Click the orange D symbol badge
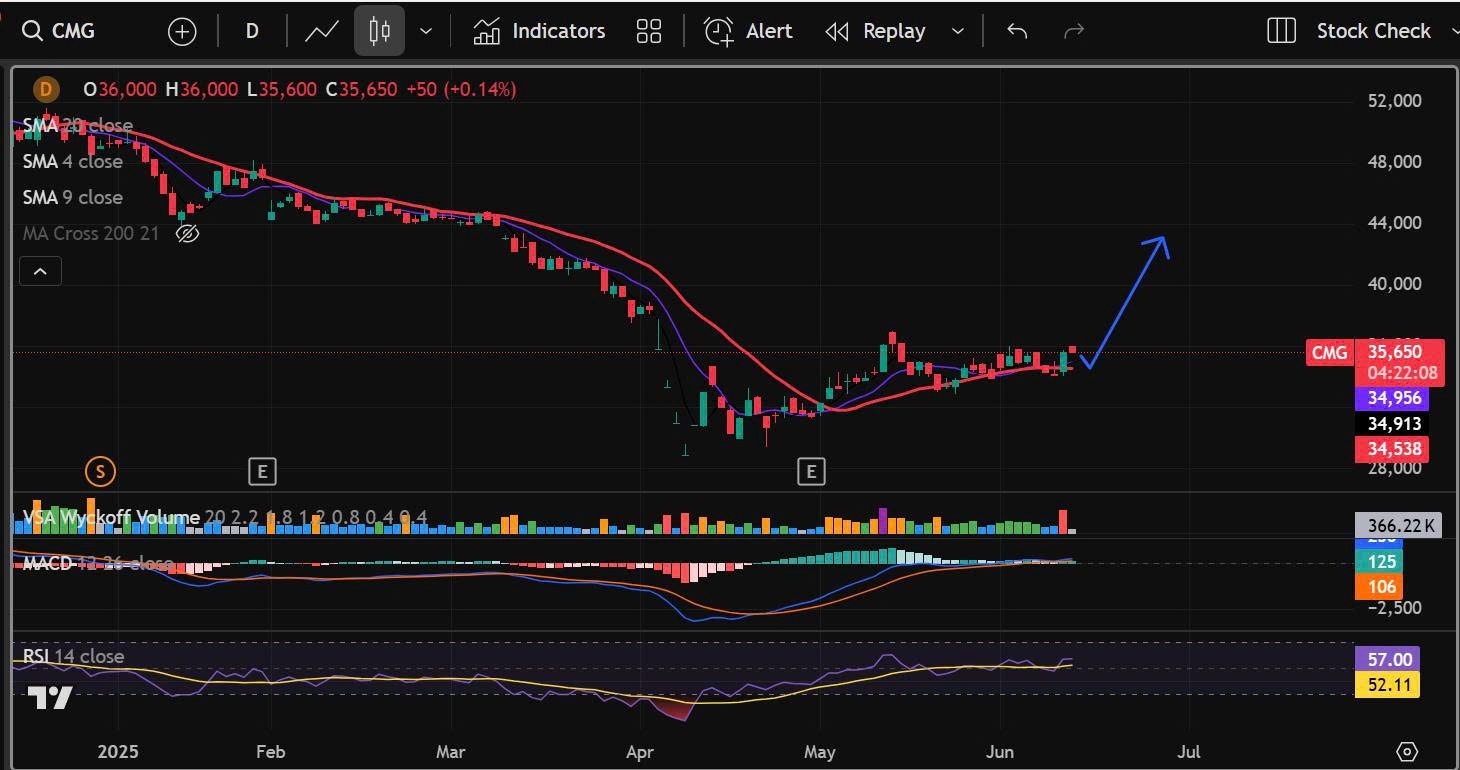 (45, 89)
